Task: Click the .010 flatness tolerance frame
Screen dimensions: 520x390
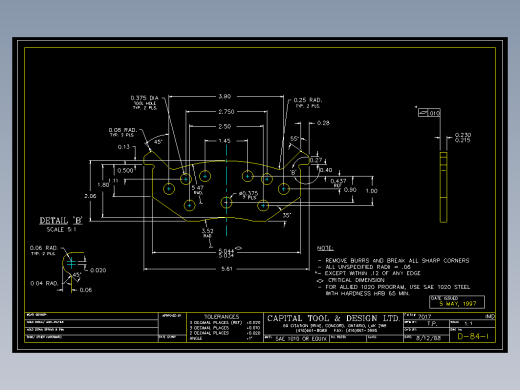Action: click(x=429, y=113)
